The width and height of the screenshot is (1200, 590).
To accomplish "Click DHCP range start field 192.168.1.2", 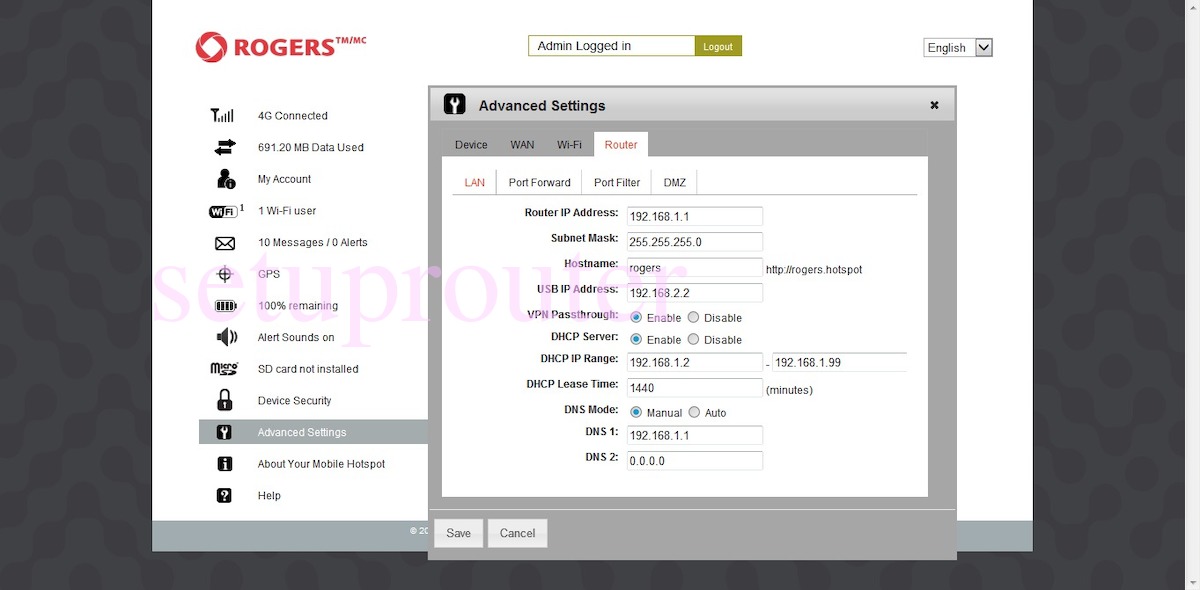I will pos(695,362).
